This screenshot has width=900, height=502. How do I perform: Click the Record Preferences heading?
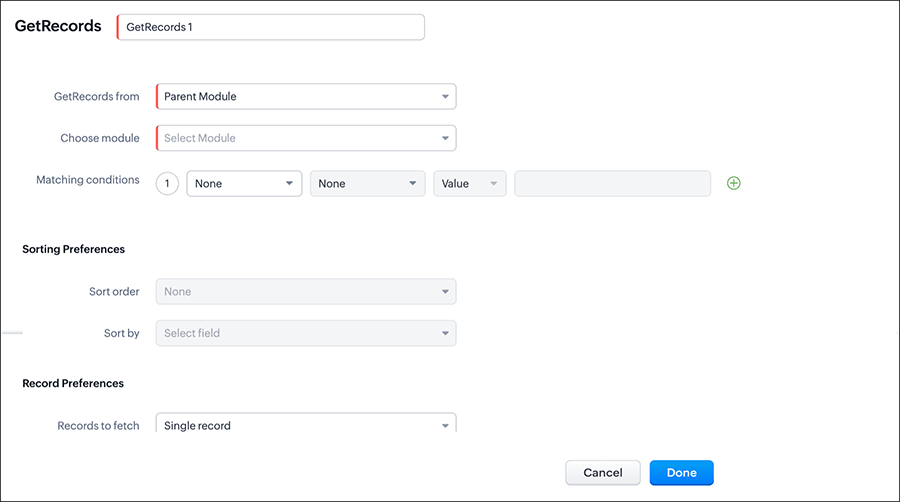click(x=73, y=383)
